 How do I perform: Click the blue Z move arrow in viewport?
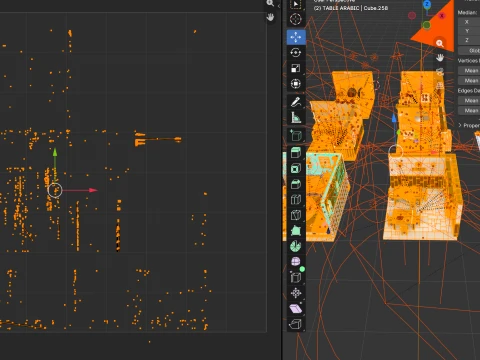(x=394, y=118)
